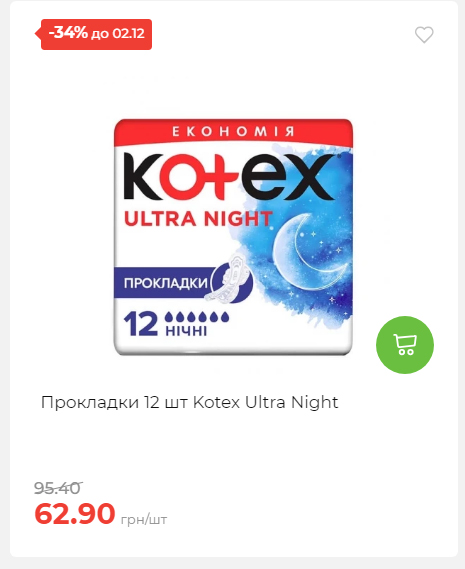The width and height of the screenshot is (465, 569).
Task: Open the -34% discount badge
Action: click(96, 34)
